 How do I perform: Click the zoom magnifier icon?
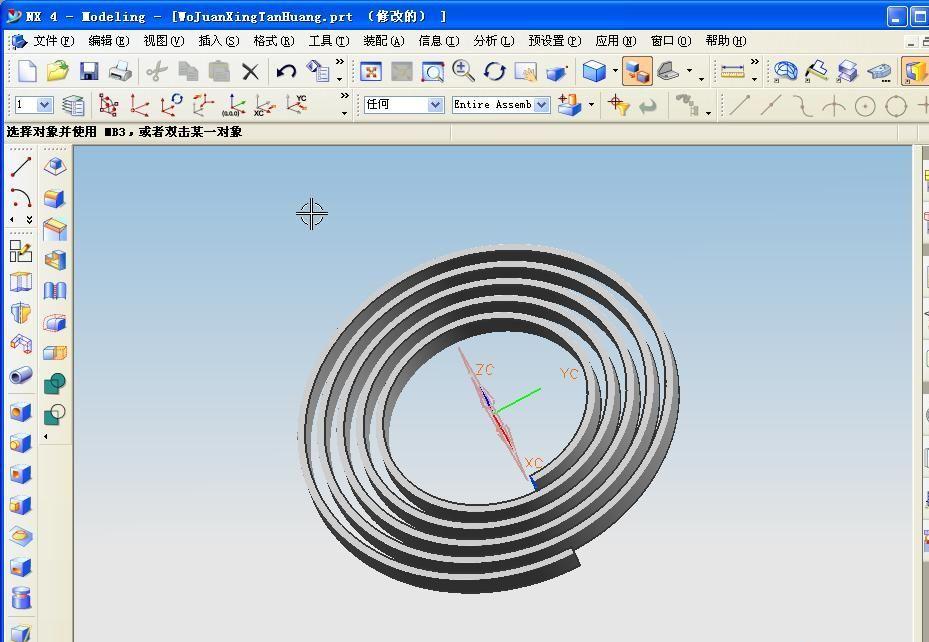(x=463, y=71)
